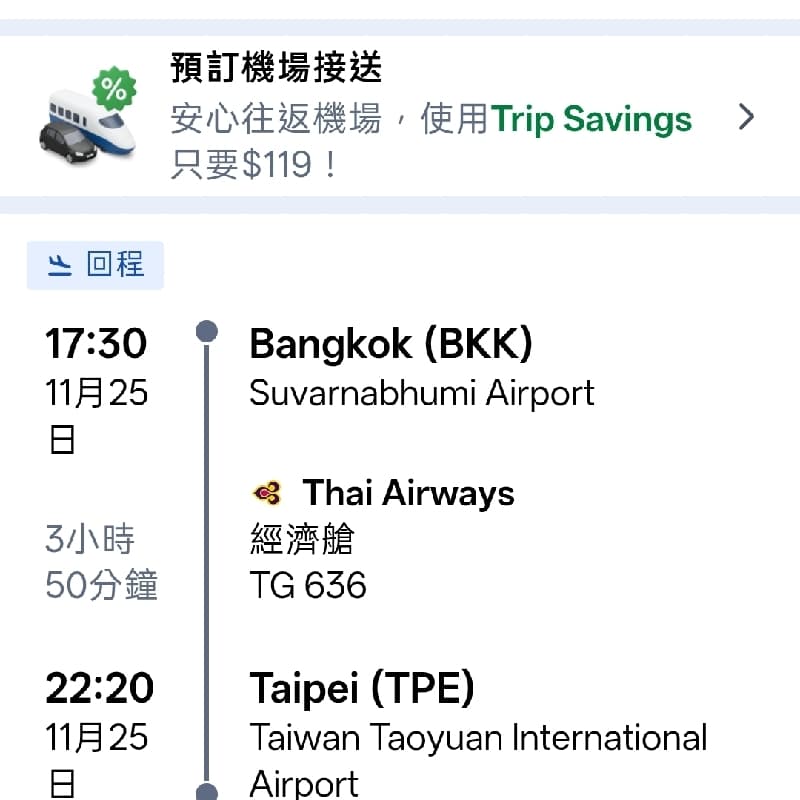Tap the Bangkok departure timeline dot
800x800 pixels.
click(207, 331)
